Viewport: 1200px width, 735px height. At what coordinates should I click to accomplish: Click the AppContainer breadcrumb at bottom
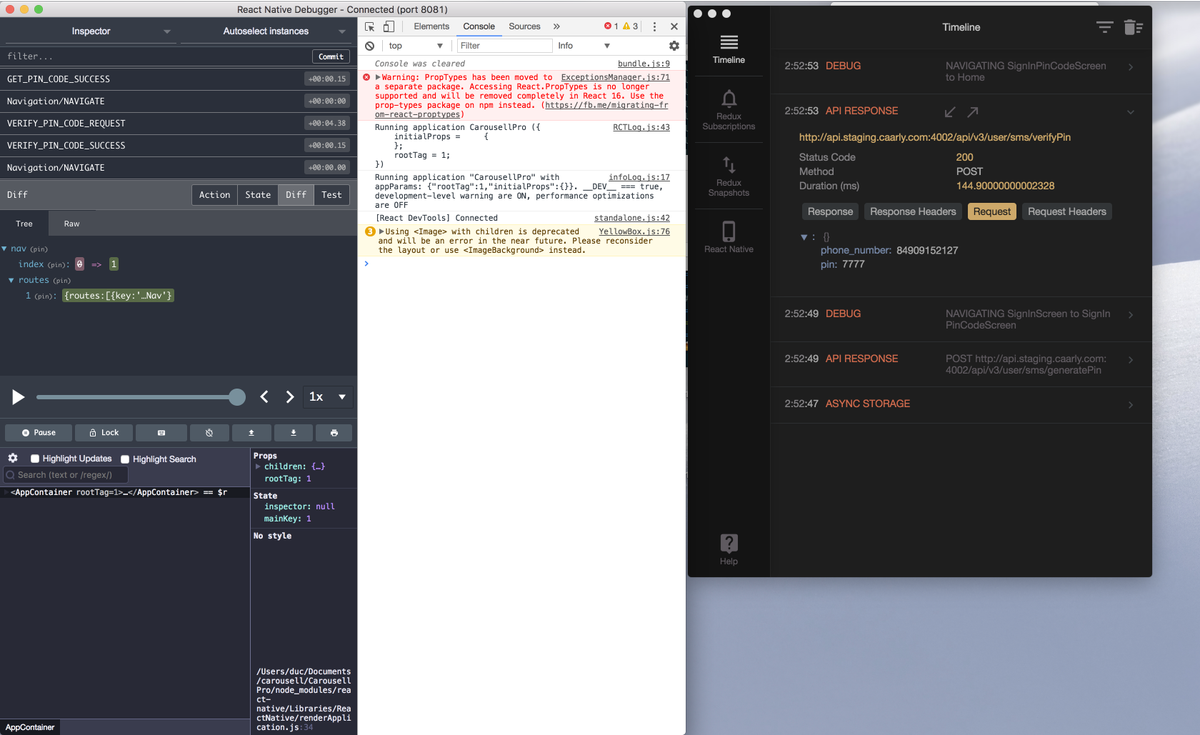30,727
